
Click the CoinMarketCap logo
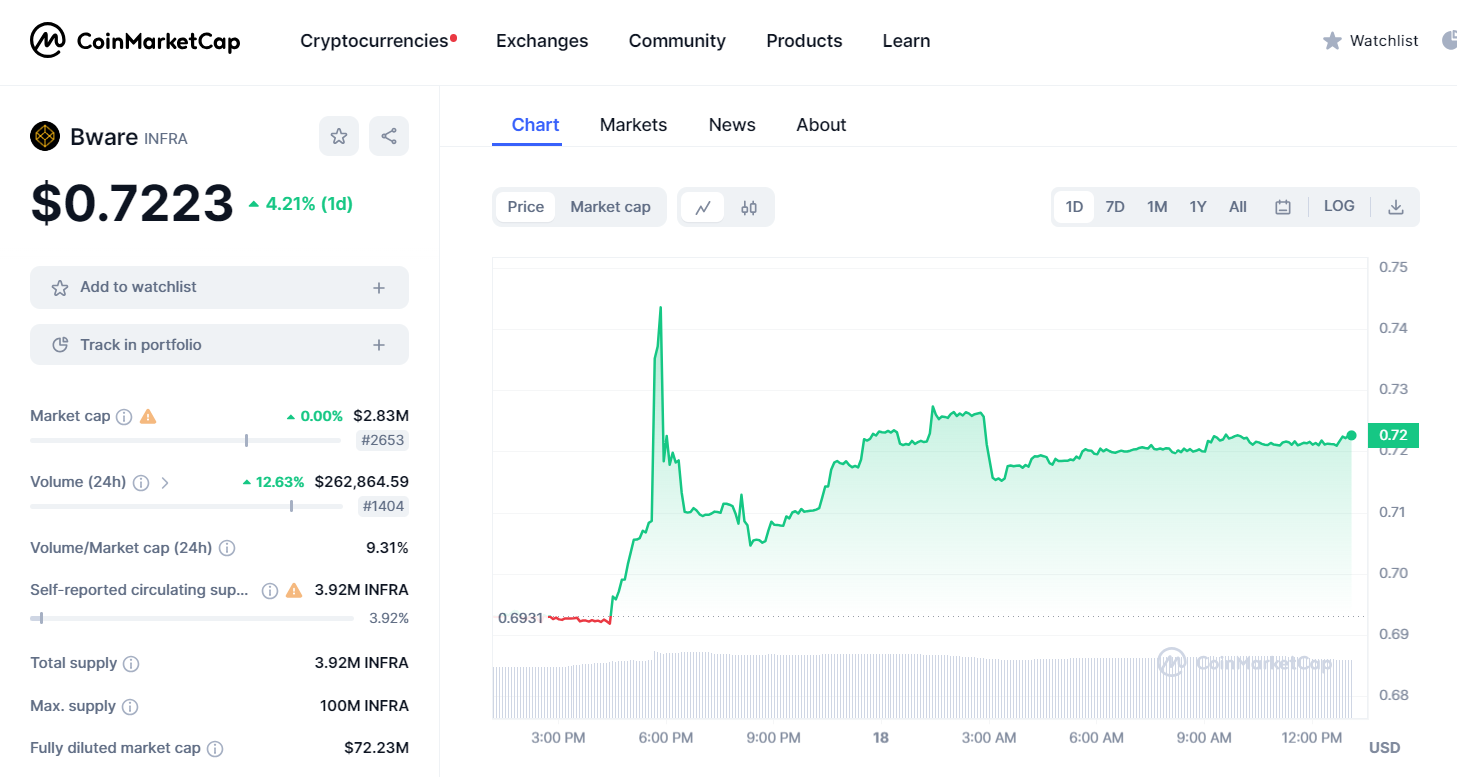(x=135, y=41)
